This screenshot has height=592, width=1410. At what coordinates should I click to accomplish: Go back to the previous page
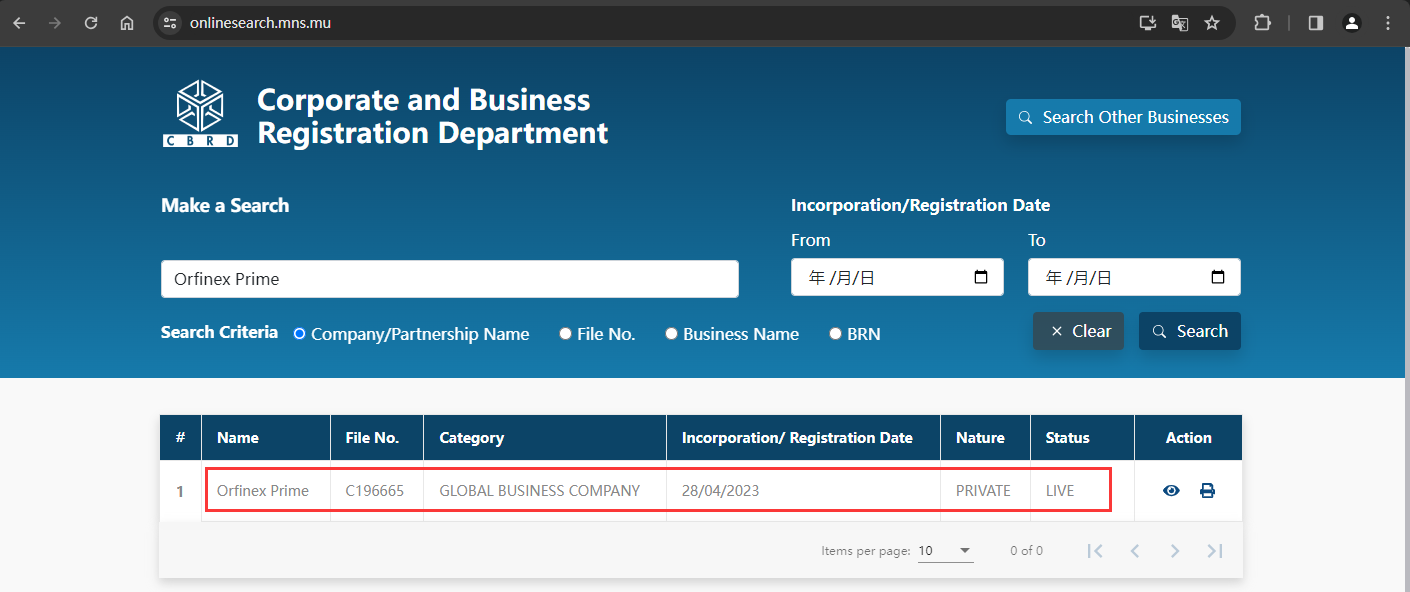click(x=19, y=23)
